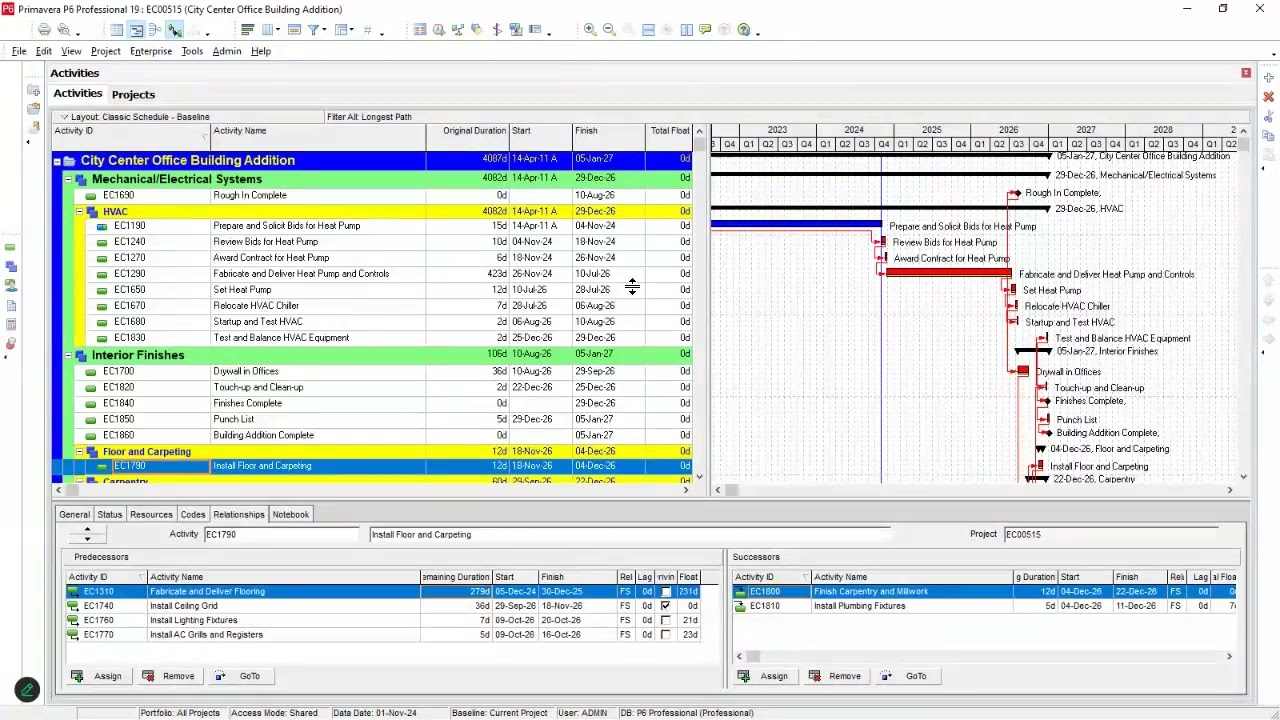Toggle Driving checkbox for EC1770 predecessor

coord(665,635)
